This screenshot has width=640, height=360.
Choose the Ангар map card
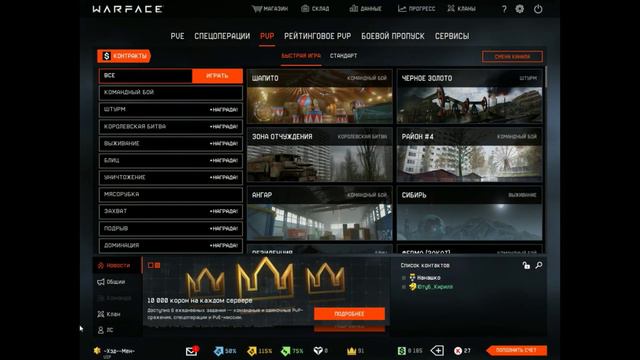(320, 213)
